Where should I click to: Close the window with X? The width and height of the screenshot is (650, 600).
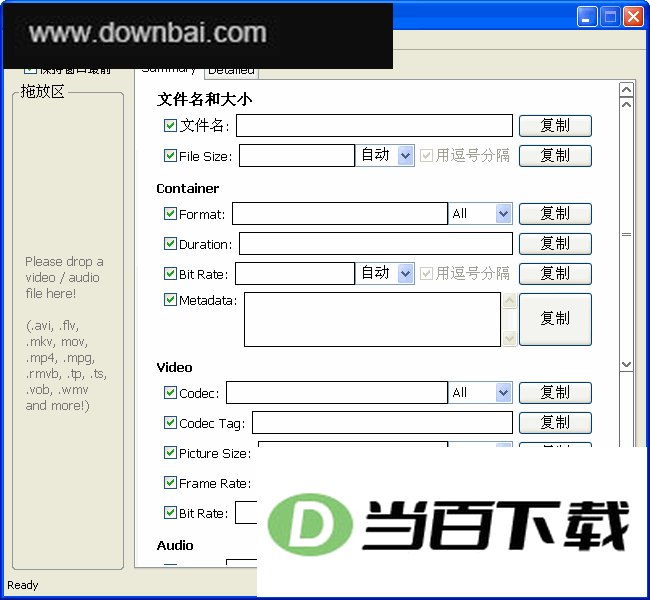[633, 17]
